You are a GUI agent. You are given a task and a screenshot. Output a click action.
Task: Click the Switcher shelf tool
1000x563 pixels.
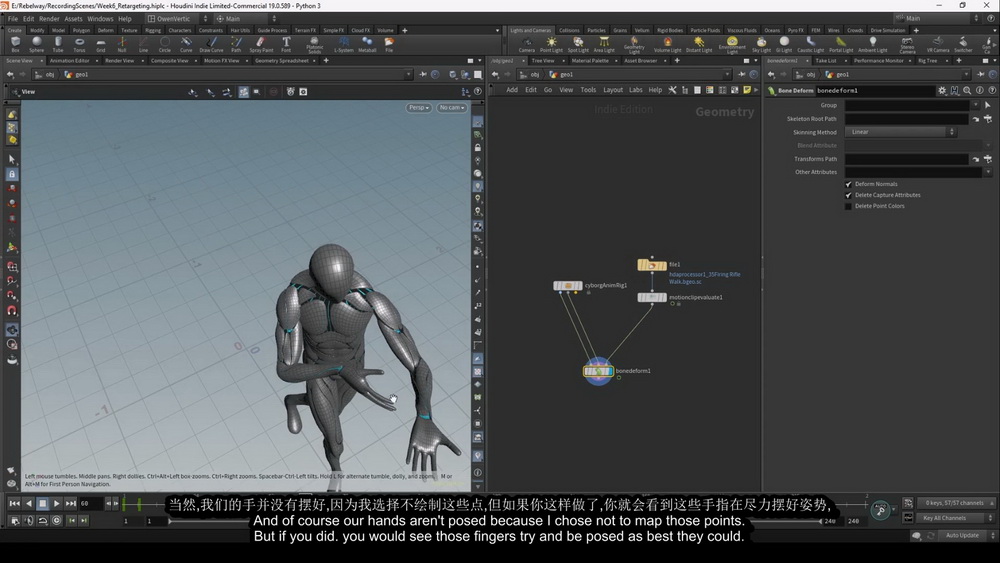[x=963, y=44]
